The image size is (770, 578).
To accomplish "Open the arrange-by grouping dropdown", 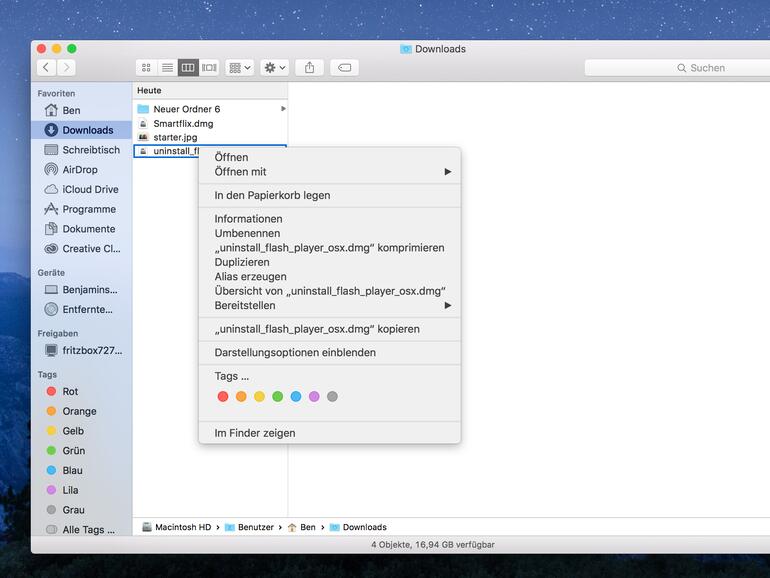I will 240,68.
